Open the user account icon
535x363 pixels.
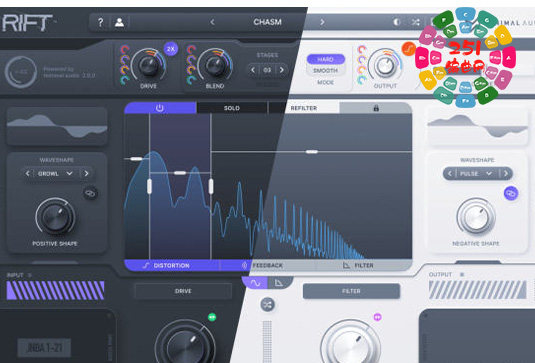coord(119,23)
